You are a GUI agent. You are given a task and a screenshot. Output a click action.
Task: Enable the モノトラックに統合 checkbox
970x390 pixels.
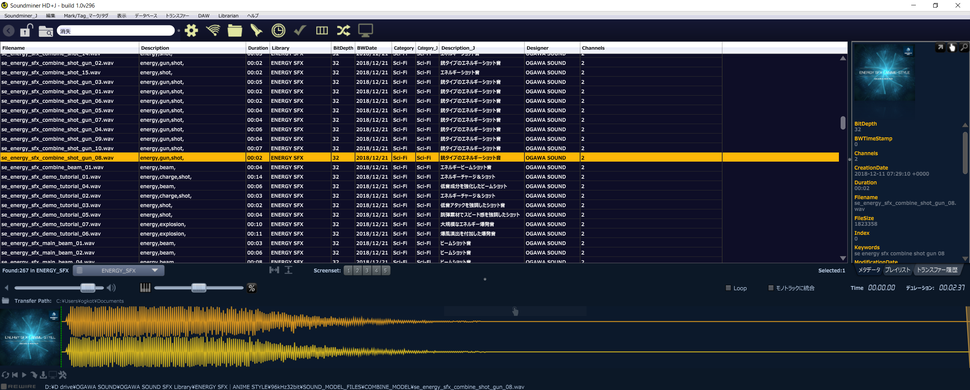tap(771, 288)
